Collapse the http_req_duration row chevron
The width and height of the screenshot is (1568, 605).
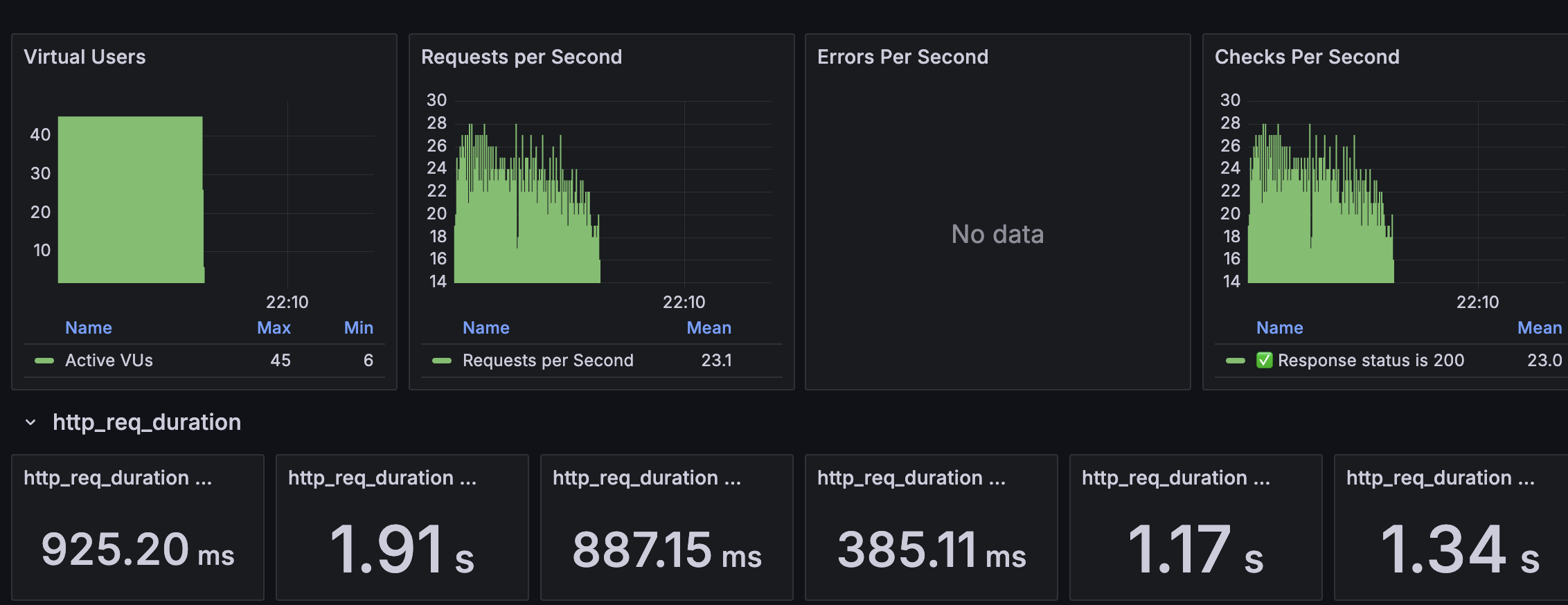tap(30, 422)
